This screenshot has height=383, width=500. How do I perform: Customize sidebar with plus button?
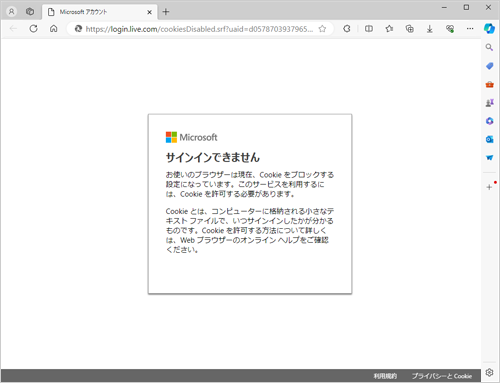[x=489, y=187]
